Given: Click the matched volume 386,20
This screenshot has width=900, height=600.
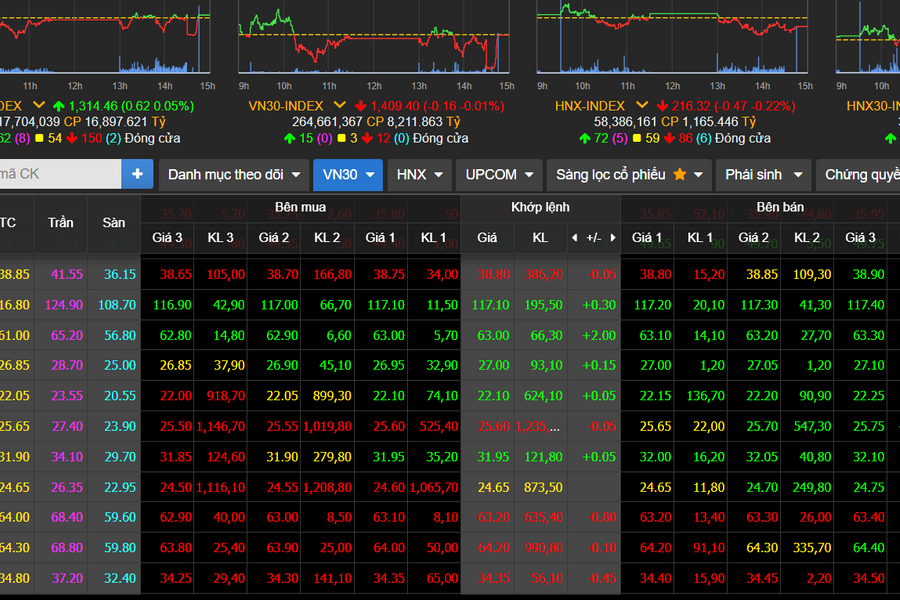Looking at the screenshot, I should pyautogui.click(x=543, y=274).
